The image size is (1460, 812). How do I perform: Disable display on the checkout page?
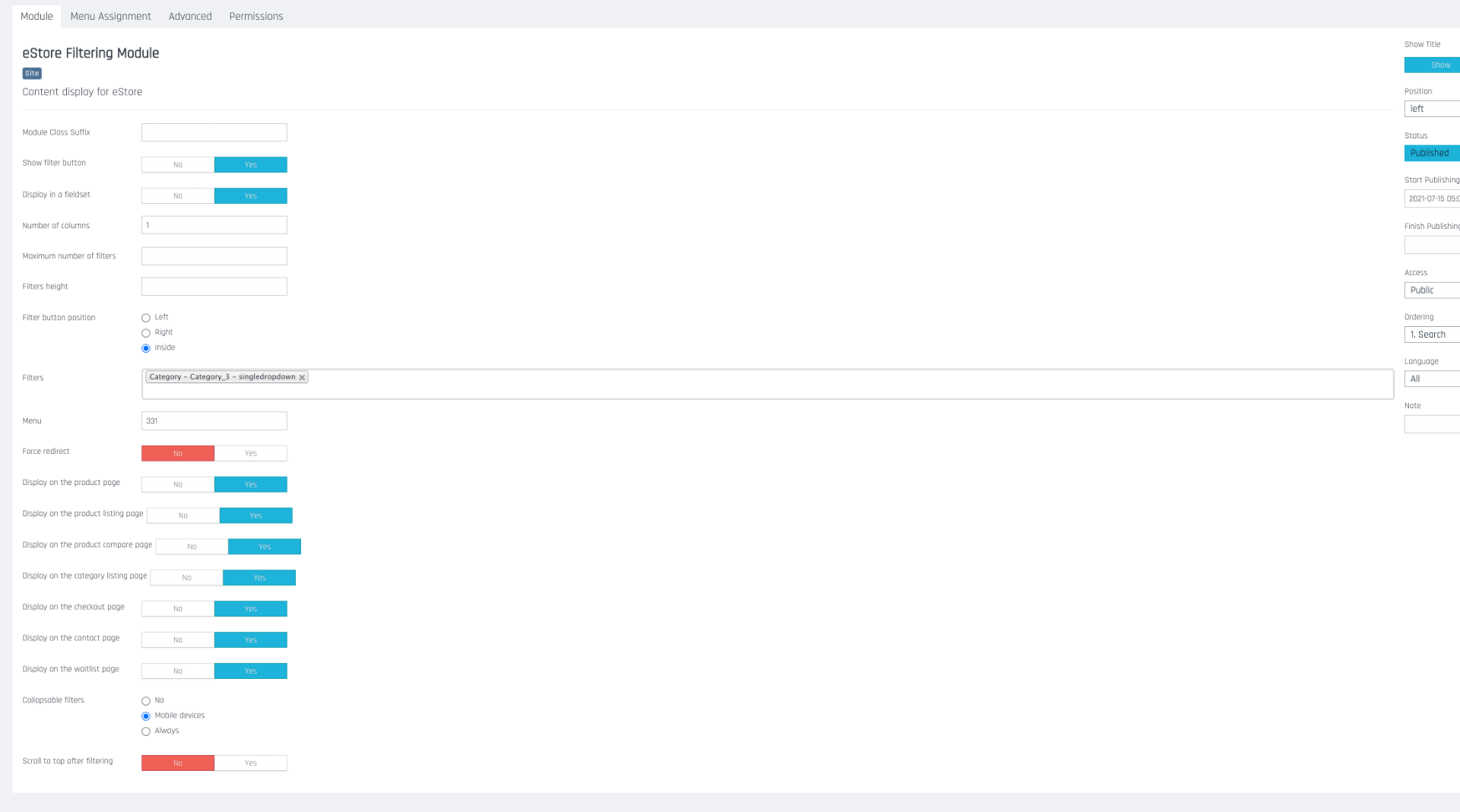point(178,609)
